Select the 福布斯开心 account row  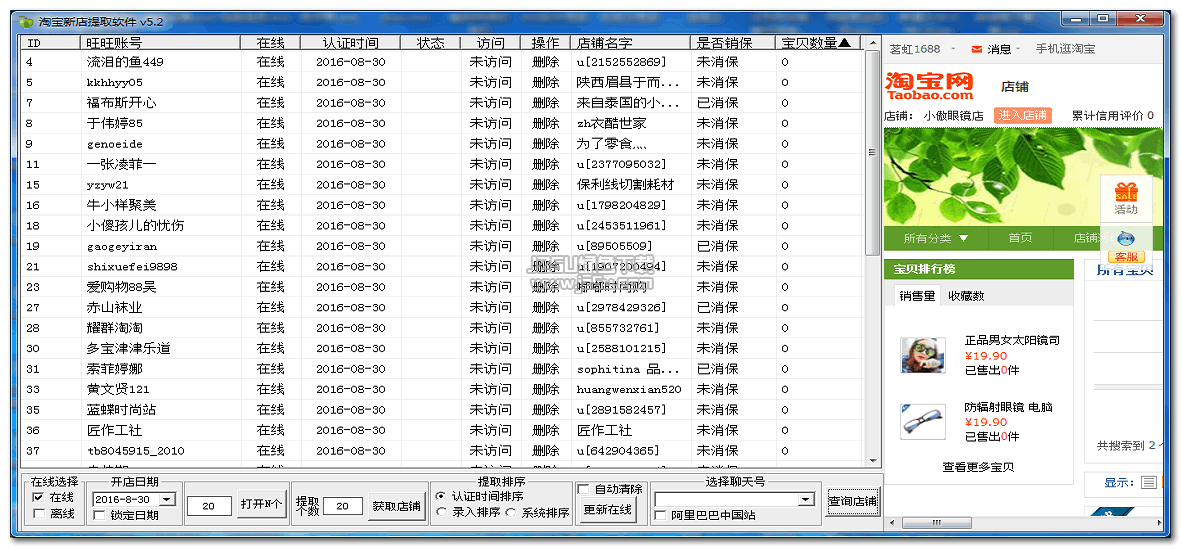[x=442, y=103]
